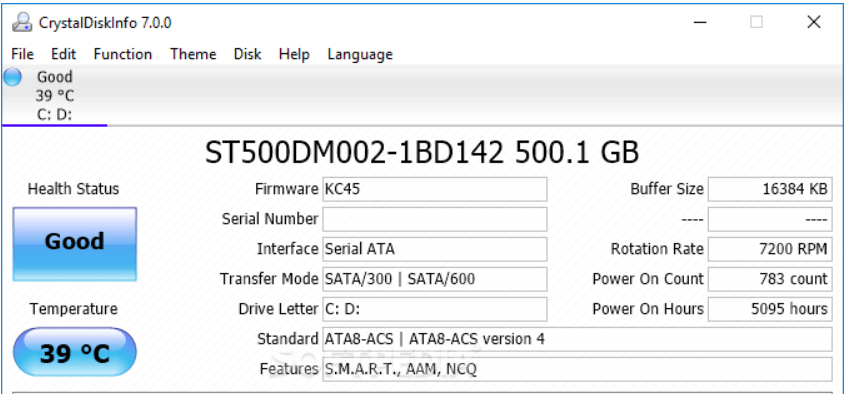Click the Features label
This screenshot has width=846, height=394.
coord(289,369)
